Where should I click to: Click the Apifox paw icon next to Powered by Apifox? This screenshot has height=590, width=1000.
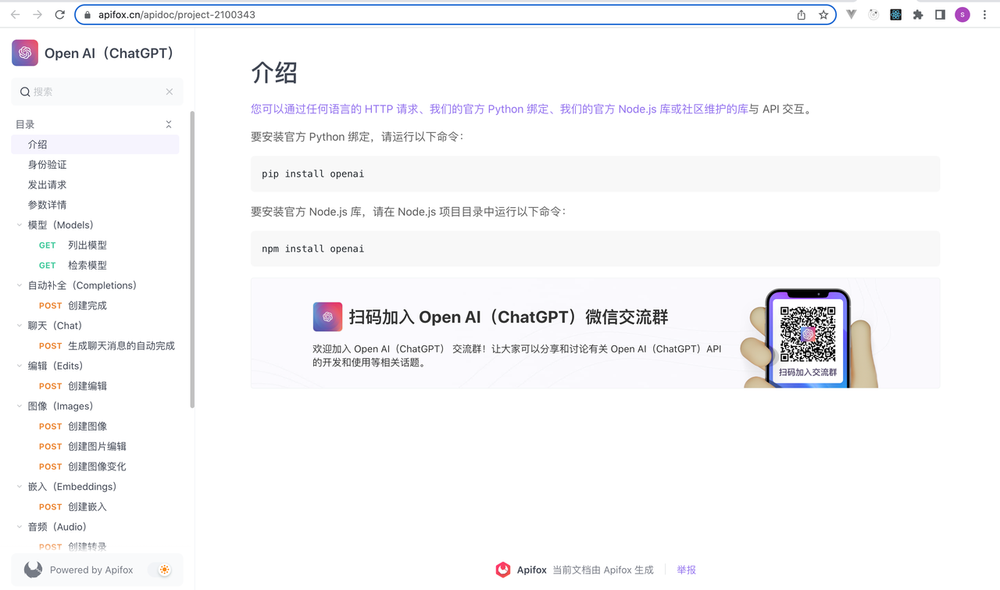pos(31,569)
